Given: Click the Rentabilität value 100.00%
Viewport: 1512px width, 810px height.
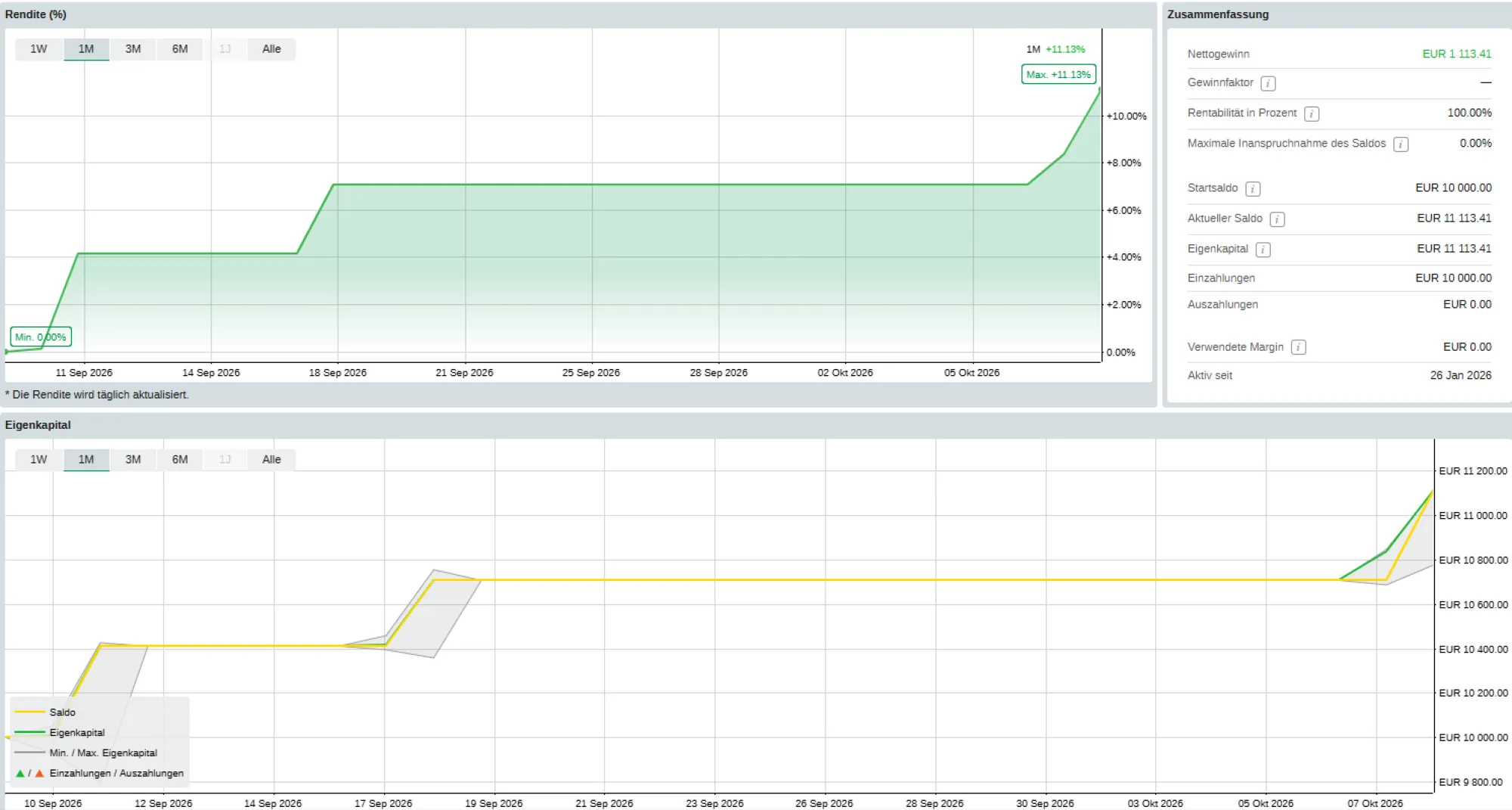Looking at the screenshot, I should 1470,113.
